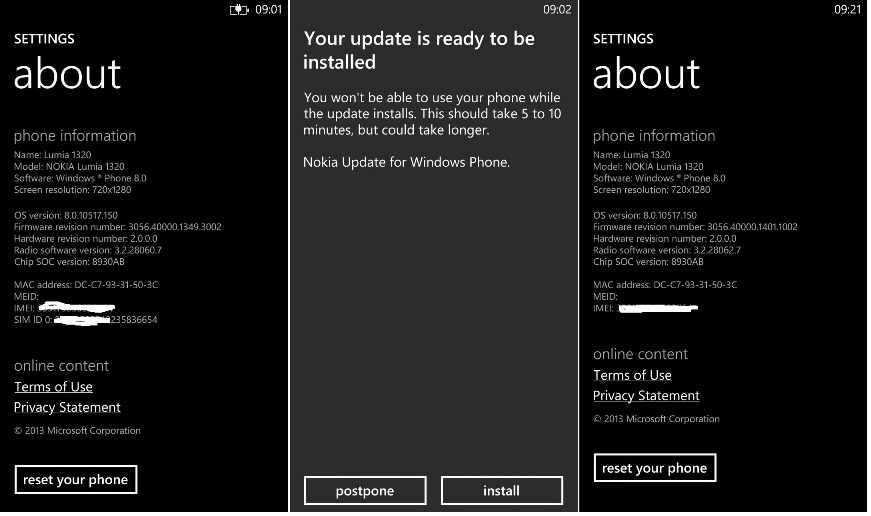Tap 'Model: NOKIA Lumia 1320' on 09:21 screen
Screen dimensions: 871x516
click(x=648, y=166)
